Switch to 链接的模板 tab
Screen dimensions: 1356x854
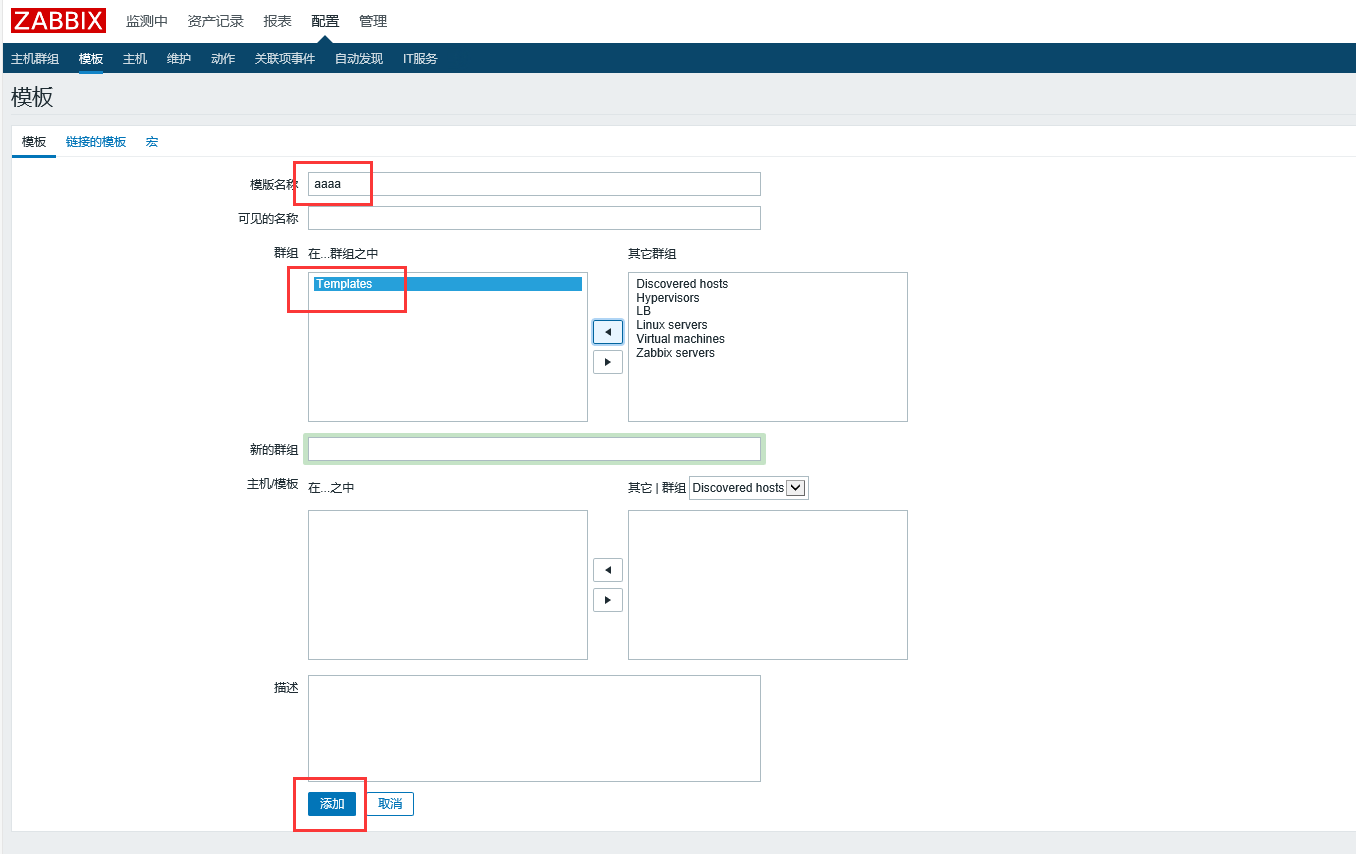click(x=96, y=142)
